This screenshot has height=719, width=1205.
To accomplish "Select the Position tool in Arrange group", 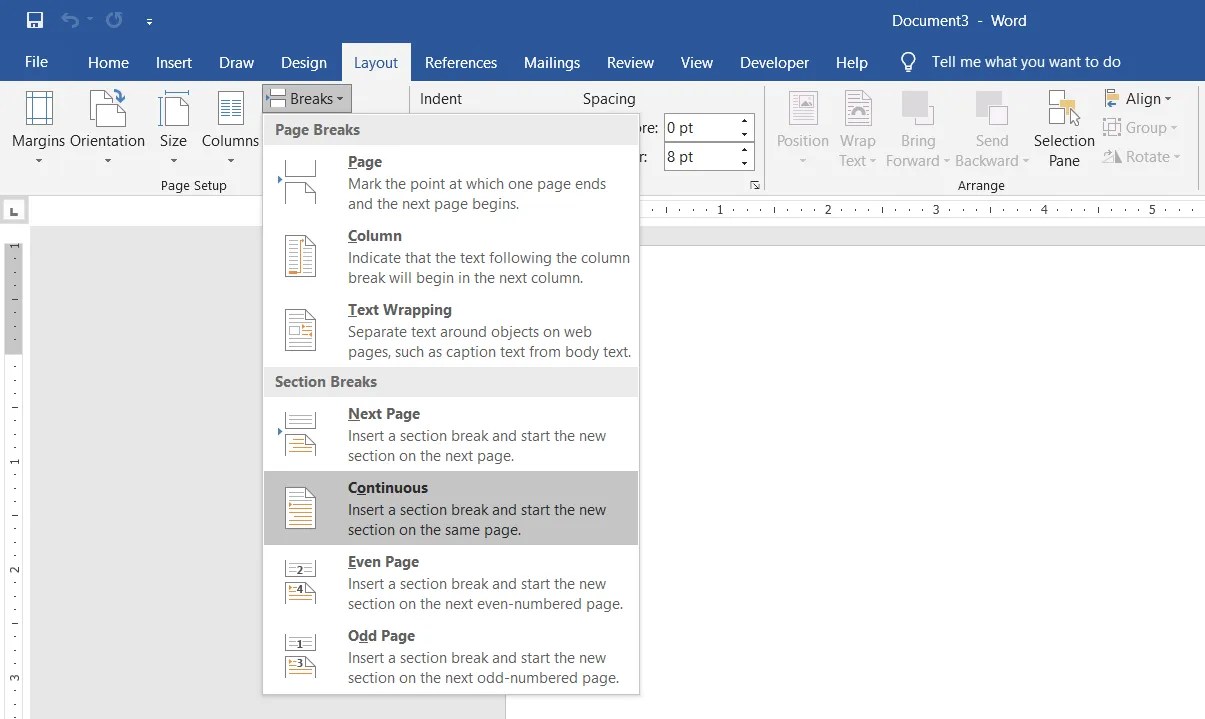I will pos(802,125).
